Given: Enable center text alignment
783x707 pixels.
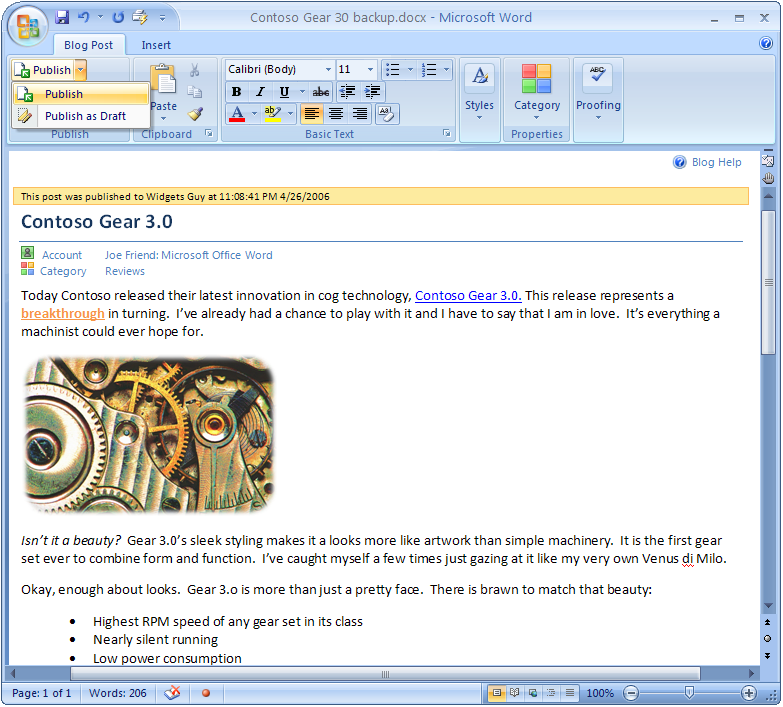Looking at the screenshot, I should pos(336,114).
